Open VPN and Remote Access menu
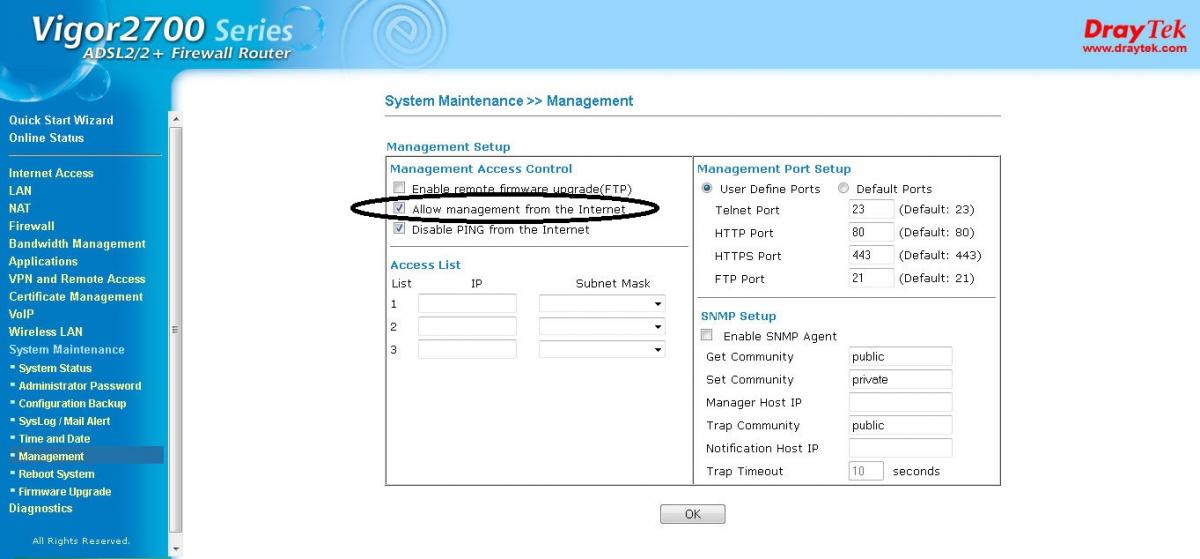The image size is (1200, 559). [77, 279]
